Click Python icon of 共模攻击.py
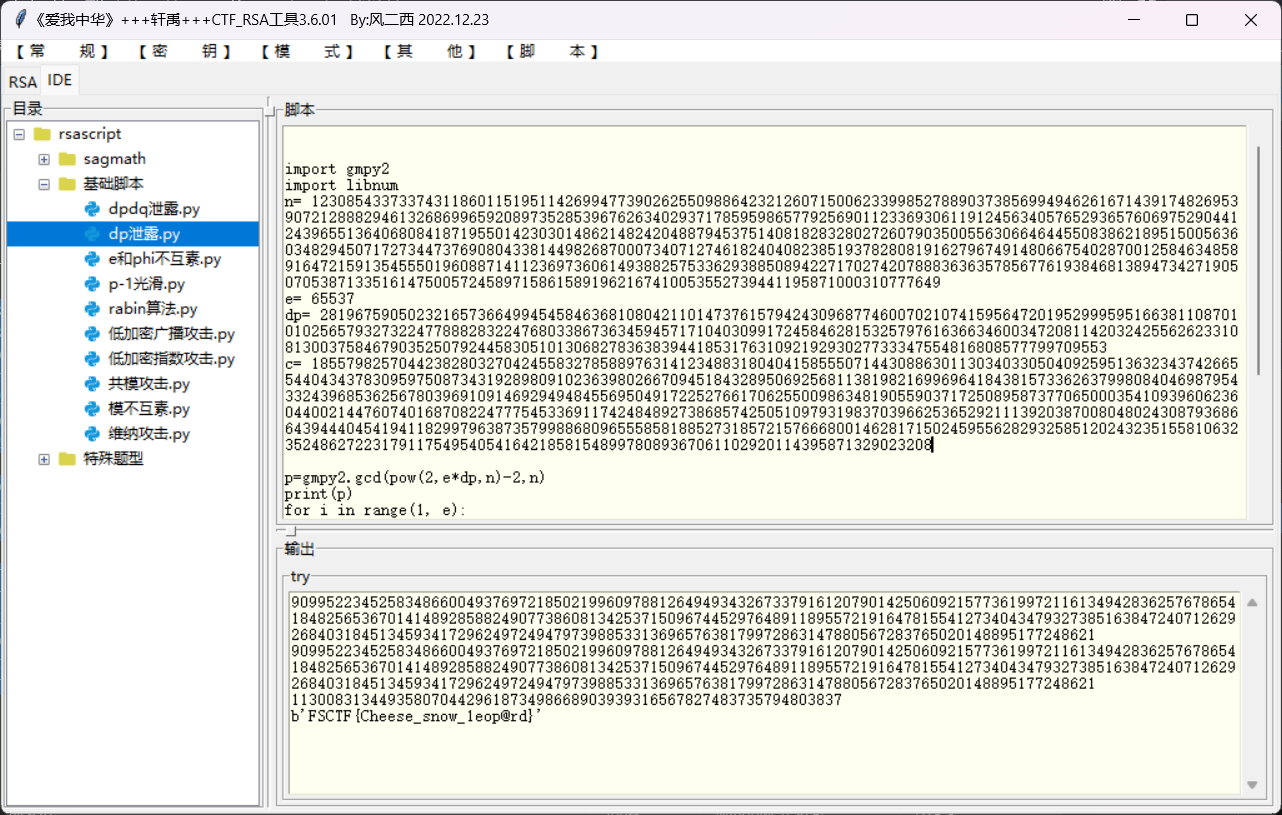 92,384
